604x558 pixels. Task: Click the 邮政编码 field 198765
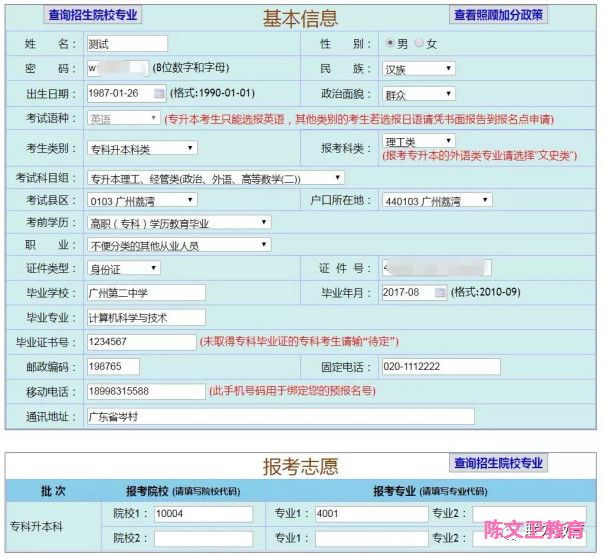coord(113,366)
